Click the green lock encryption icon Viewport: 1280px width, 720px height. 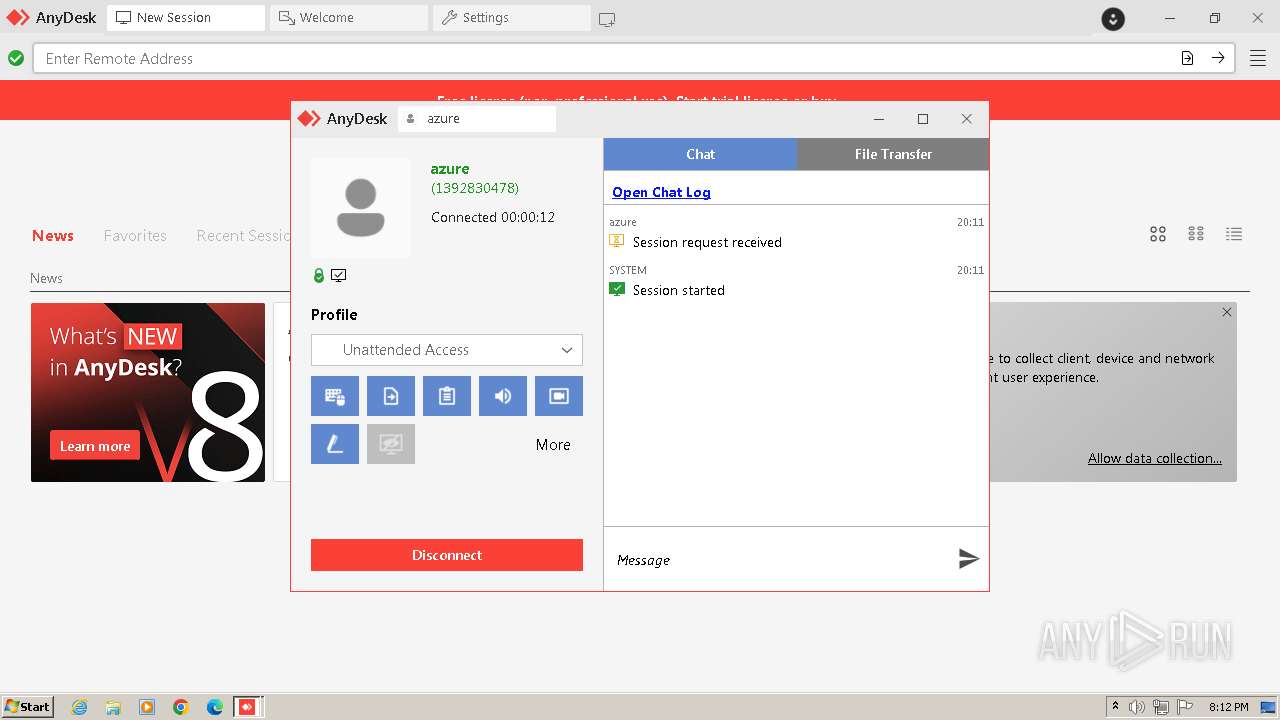click(x=319, y=276)
